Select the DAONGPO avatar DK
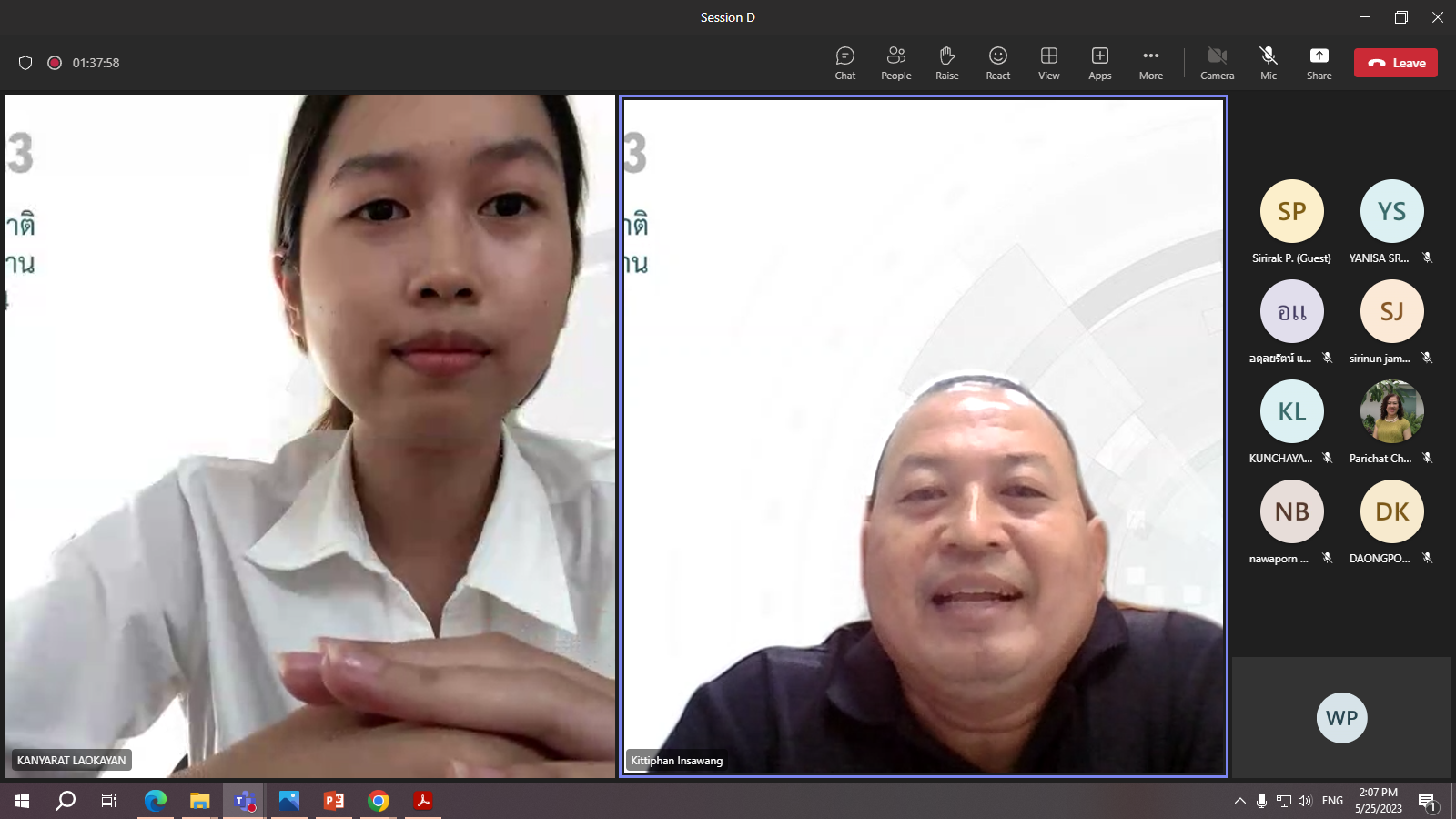 (1392, 511)
